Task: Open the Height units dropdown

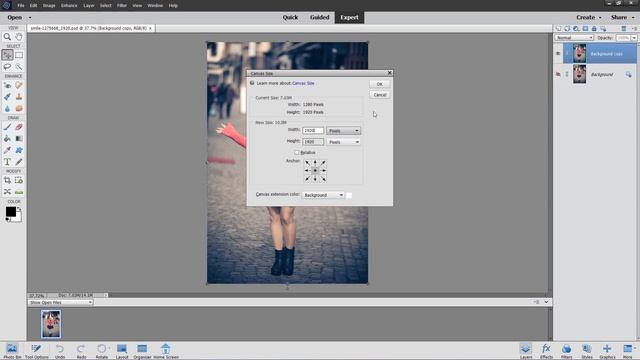Action: pos(343,142)
